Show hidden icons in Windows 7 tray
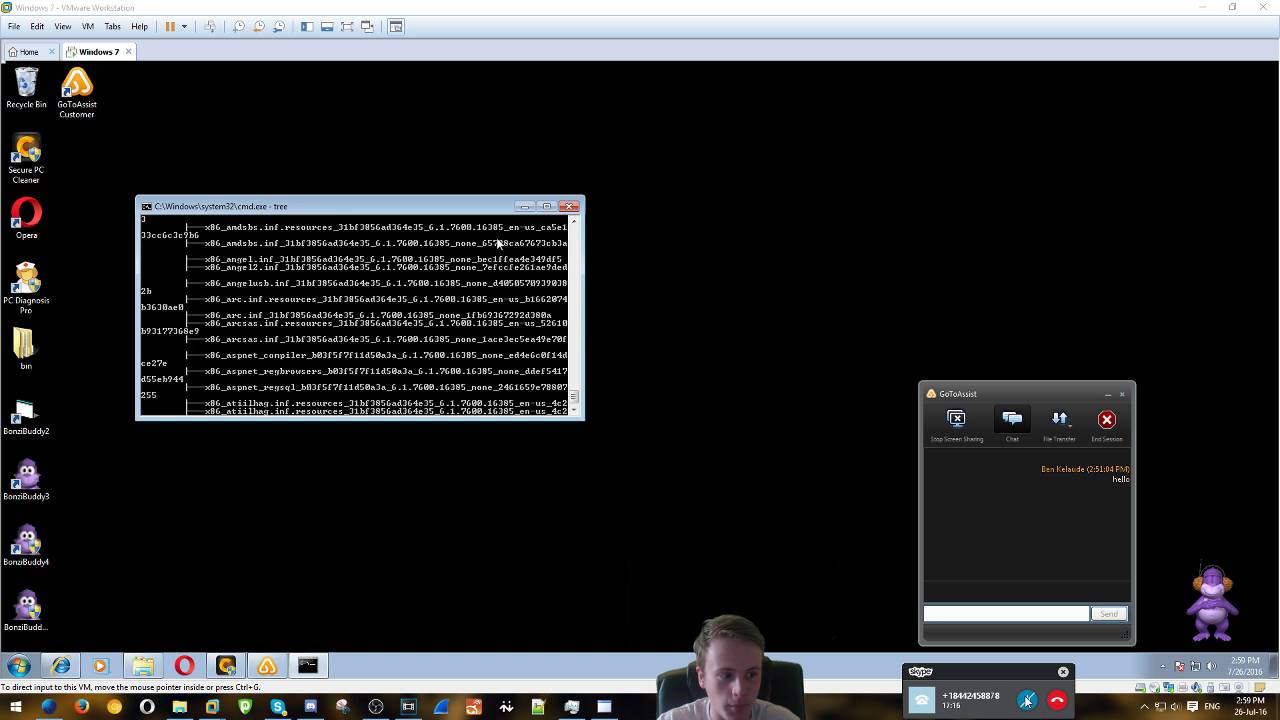The image size is (1280, 720). (x=1162, y=666)
